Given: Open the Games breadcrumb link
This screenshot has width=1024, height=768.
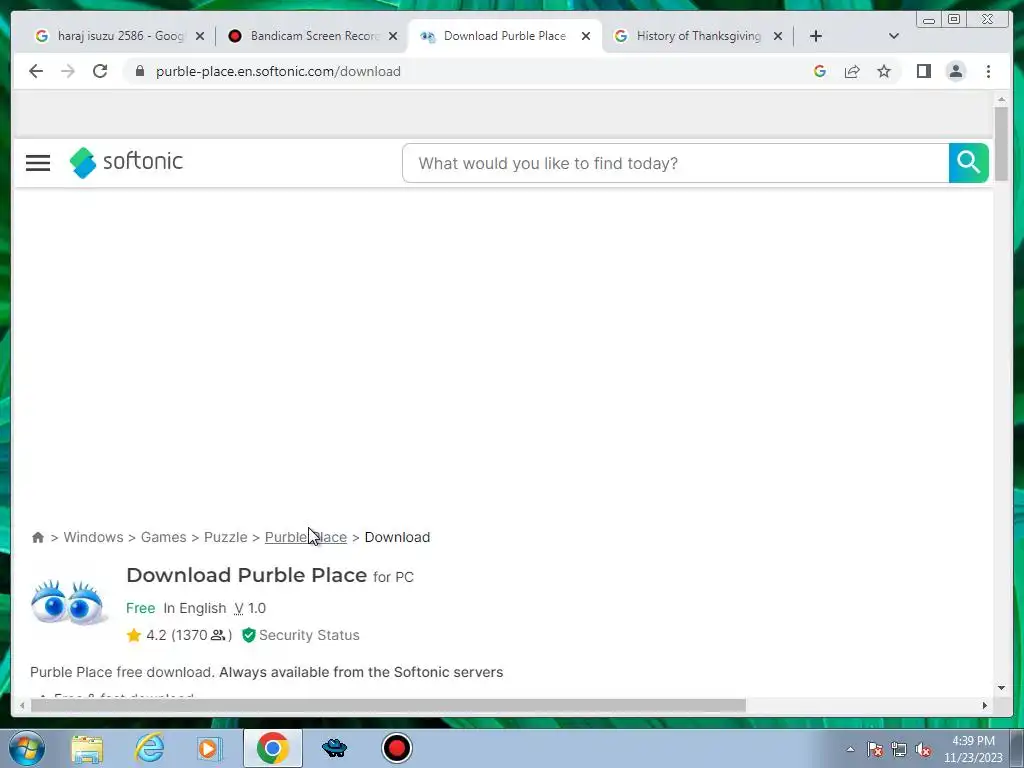Looking at the screenshot, I should tap(163, 537).
